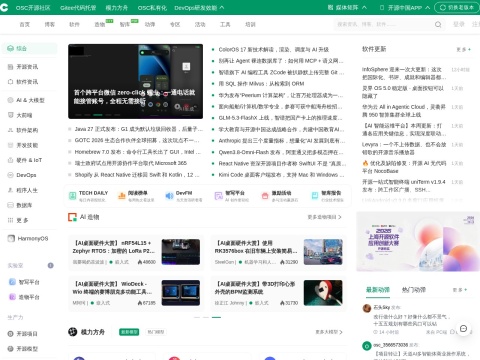
Task: Select the 最新动弹 tab
Action: 378,290
